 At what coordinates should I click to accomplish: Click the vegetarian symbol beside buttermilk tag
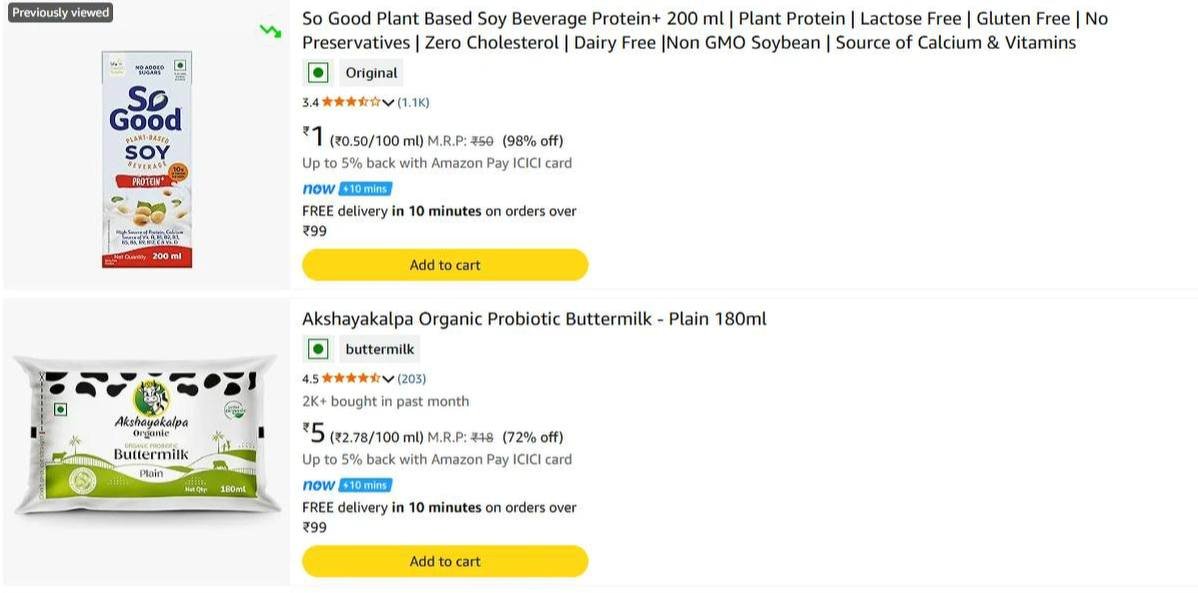coord(317,348)
